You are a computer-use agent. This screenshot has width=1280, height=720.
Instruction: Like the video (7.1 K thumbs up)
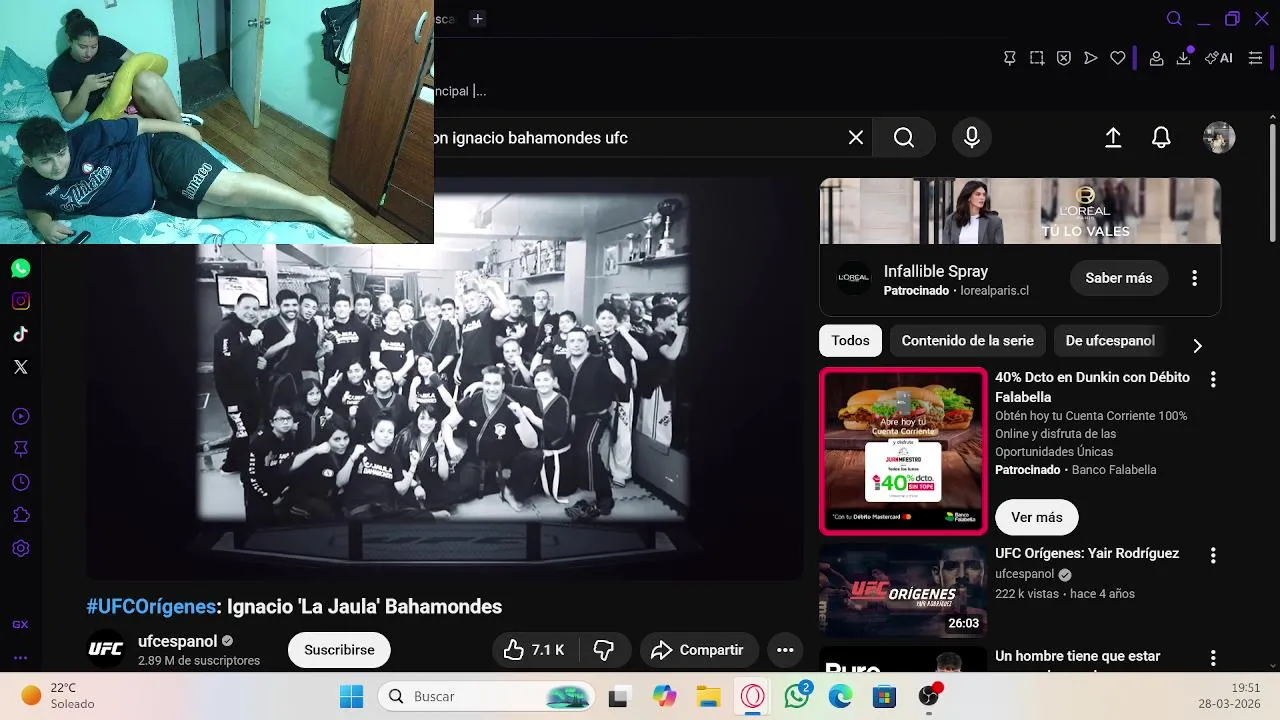point(535,650)
